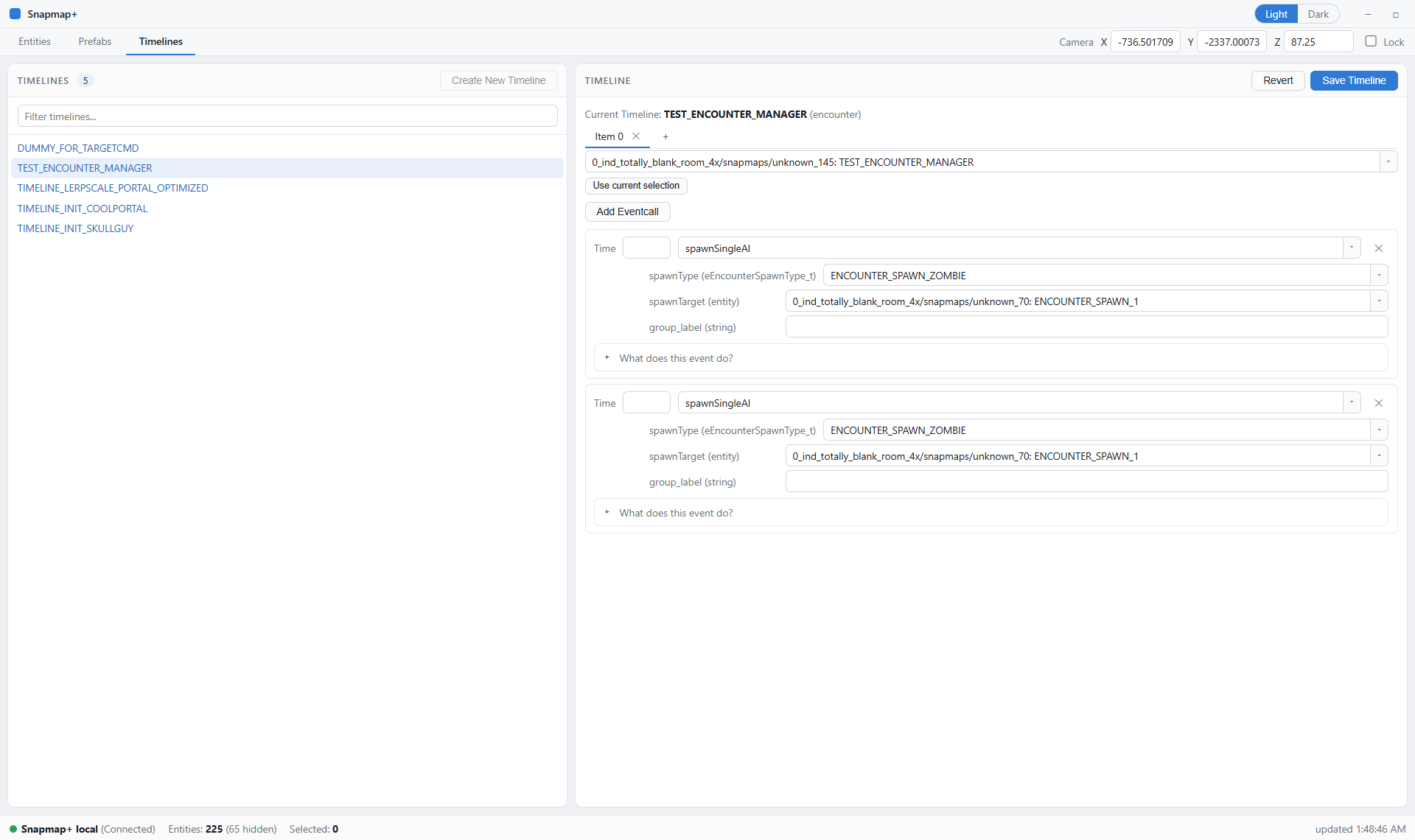The width and height of the screenshot is (1415, 840).
Task: Click the Save Timeline button
Action: [1353, 80]
